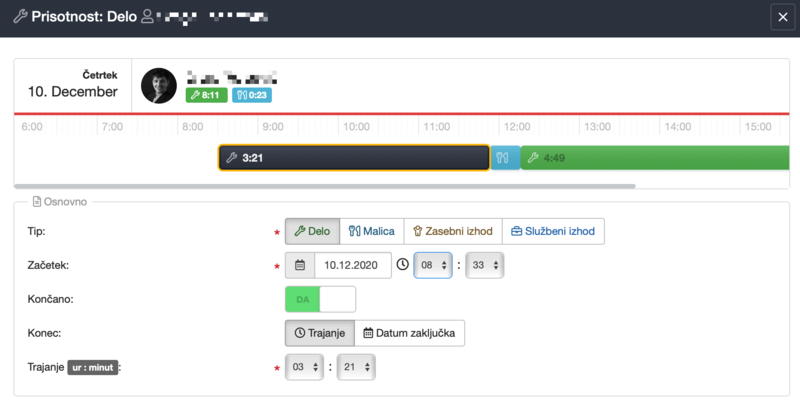
Task: Click the green 8:11 work total badge
Action: tap(206, 95)
